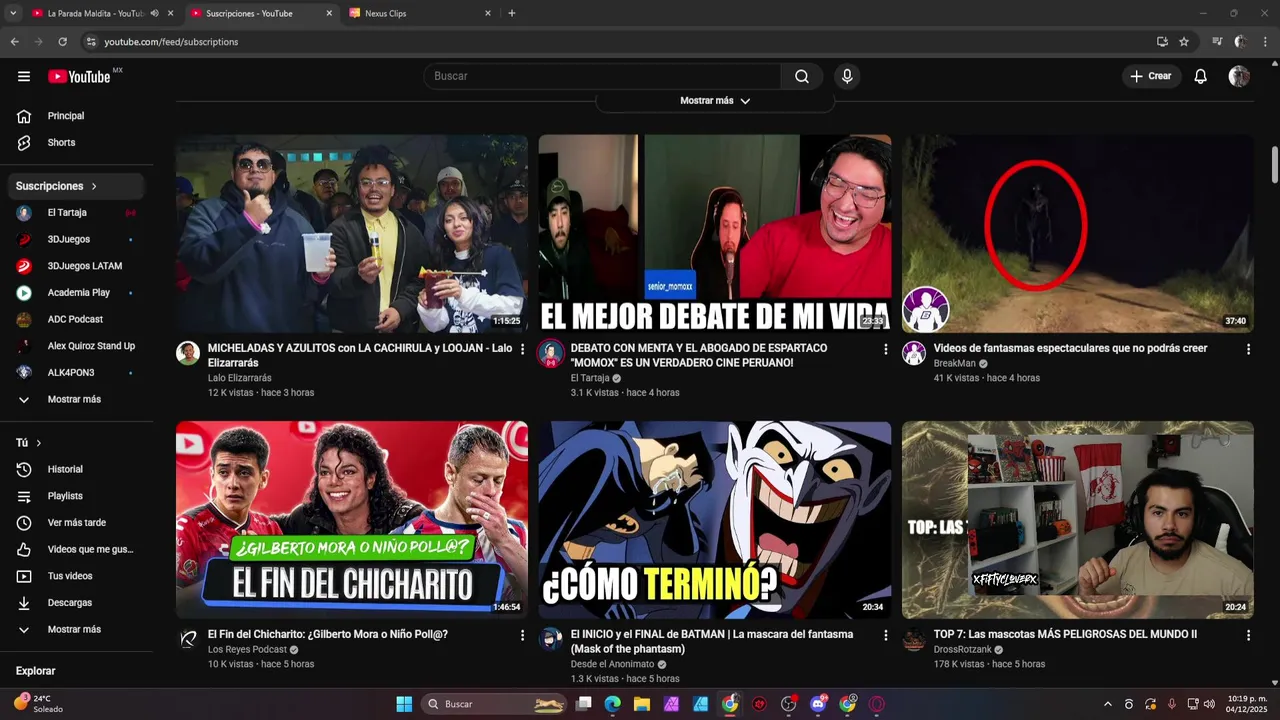Click the Crear button
This screenshot has height=720, width=1280.
(1151, 76)
